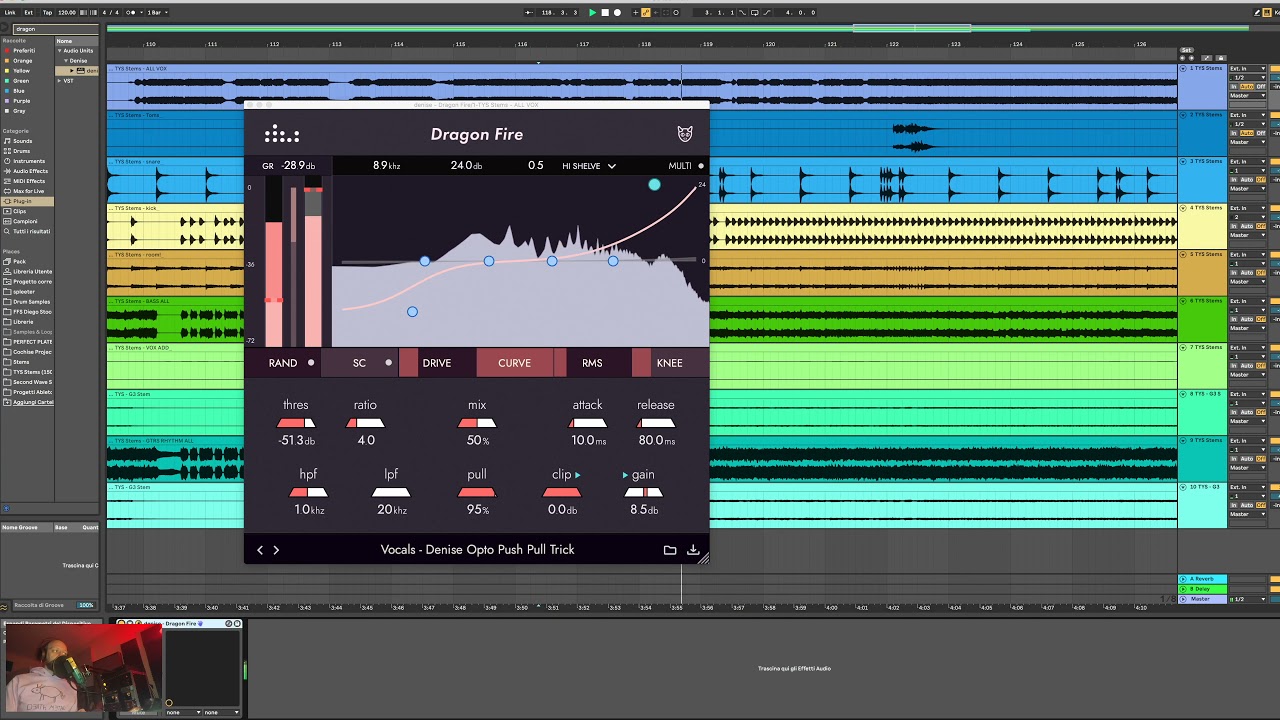Toggle DRIVE mode in Dragon Fire

click(x=437, y=363)
